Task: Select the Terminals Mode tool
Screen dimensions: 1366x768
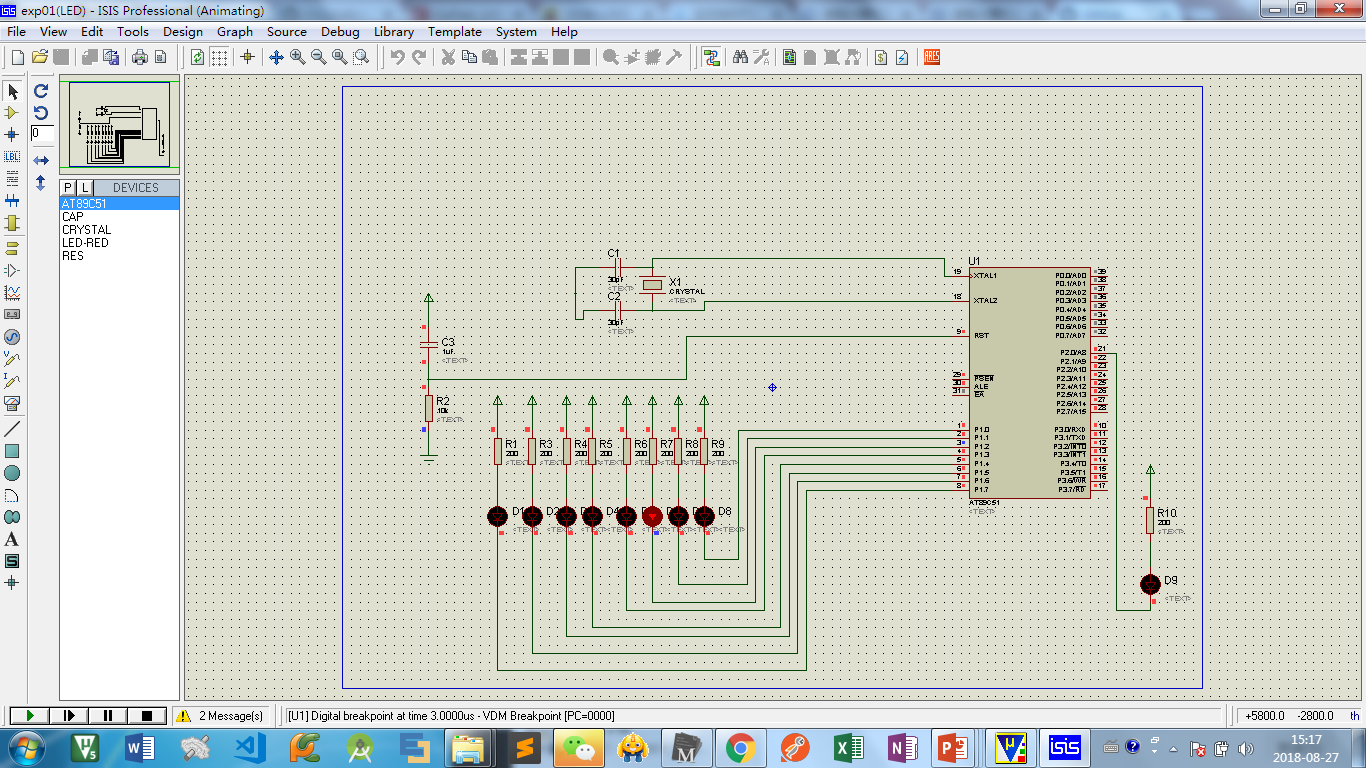Action: point(12,248)
